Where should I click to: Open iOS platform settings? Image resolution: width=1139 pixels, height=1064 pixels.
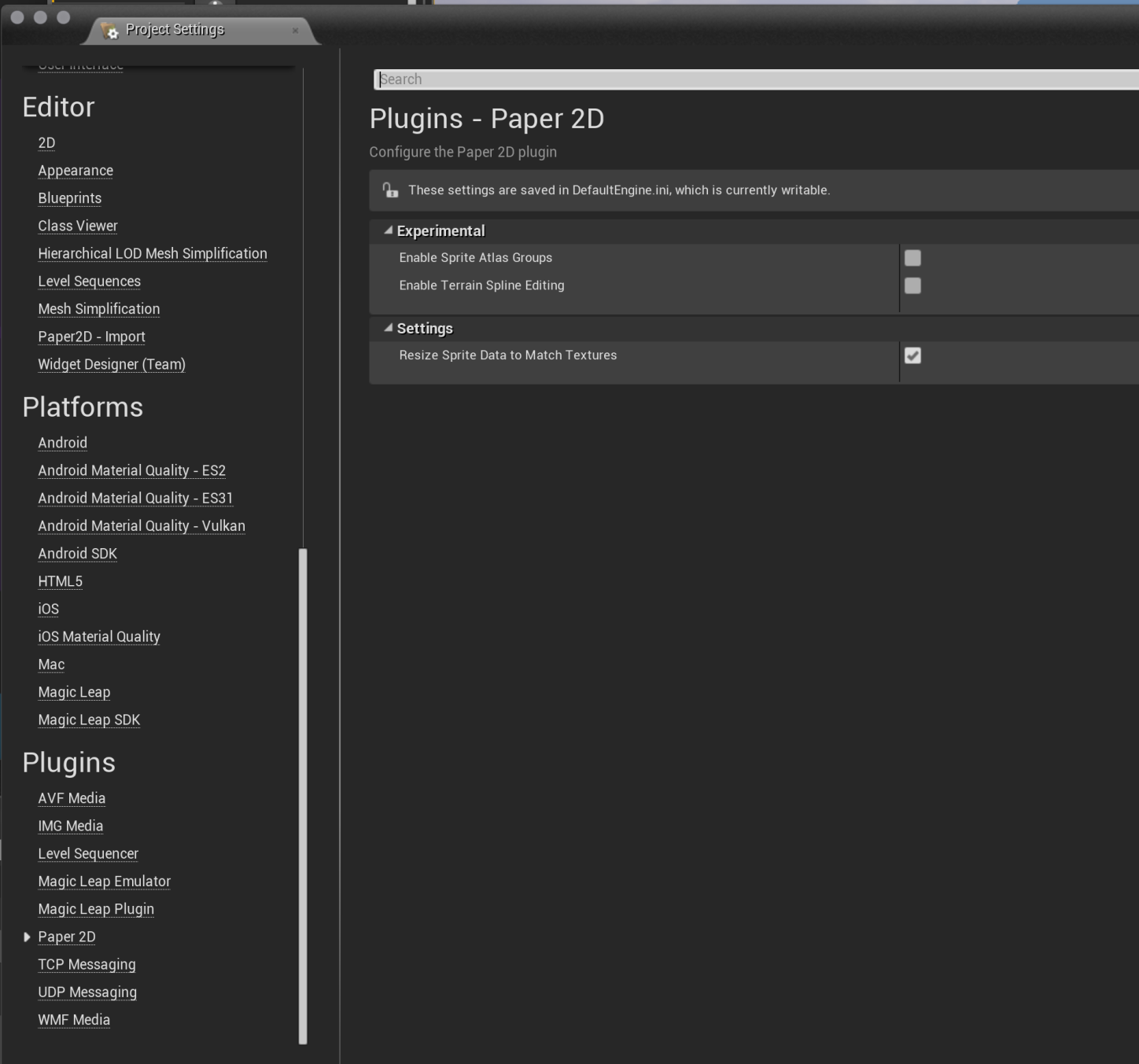coord(49,609)
